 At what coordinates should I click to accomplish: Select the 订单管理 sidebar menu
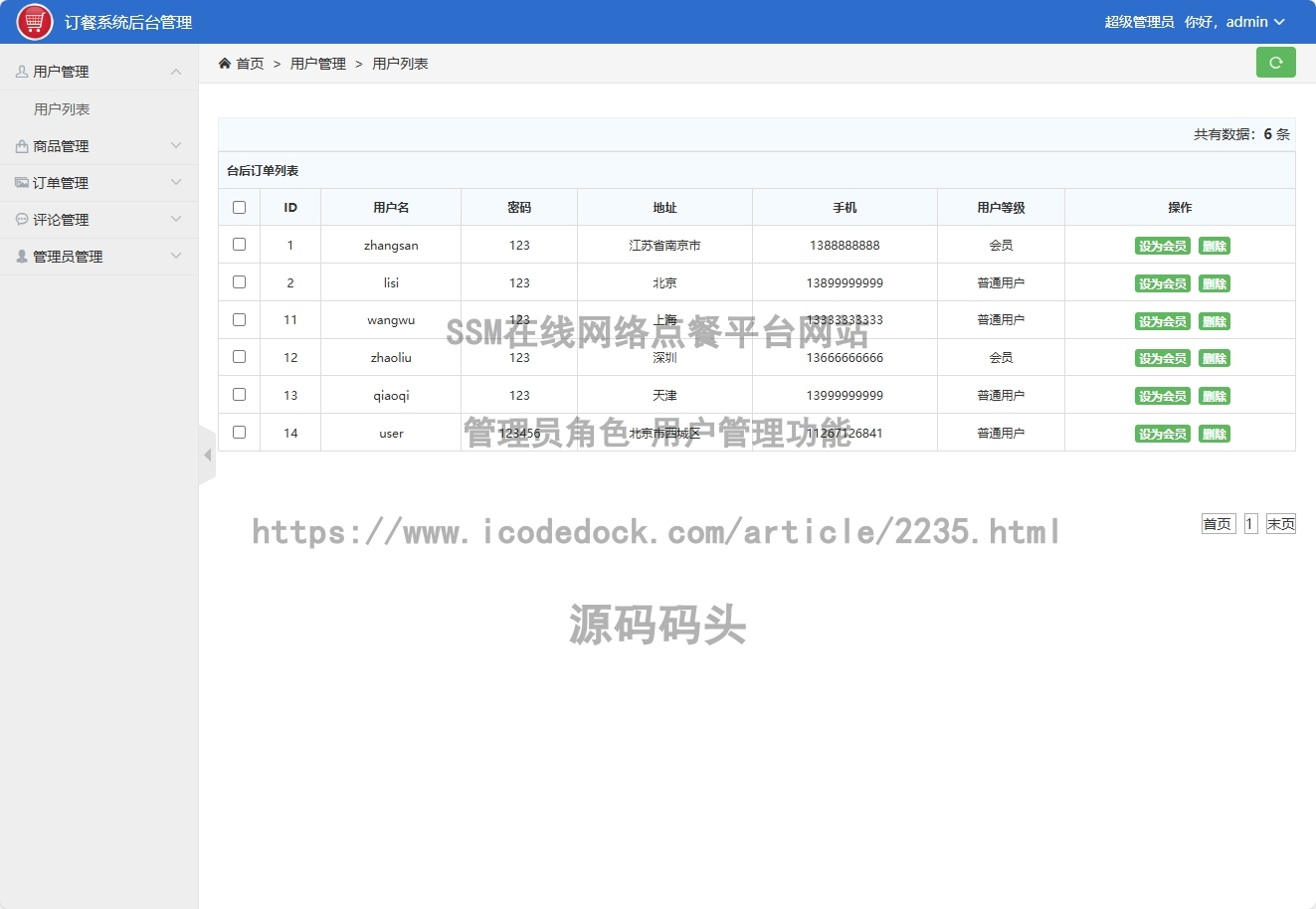99,183
